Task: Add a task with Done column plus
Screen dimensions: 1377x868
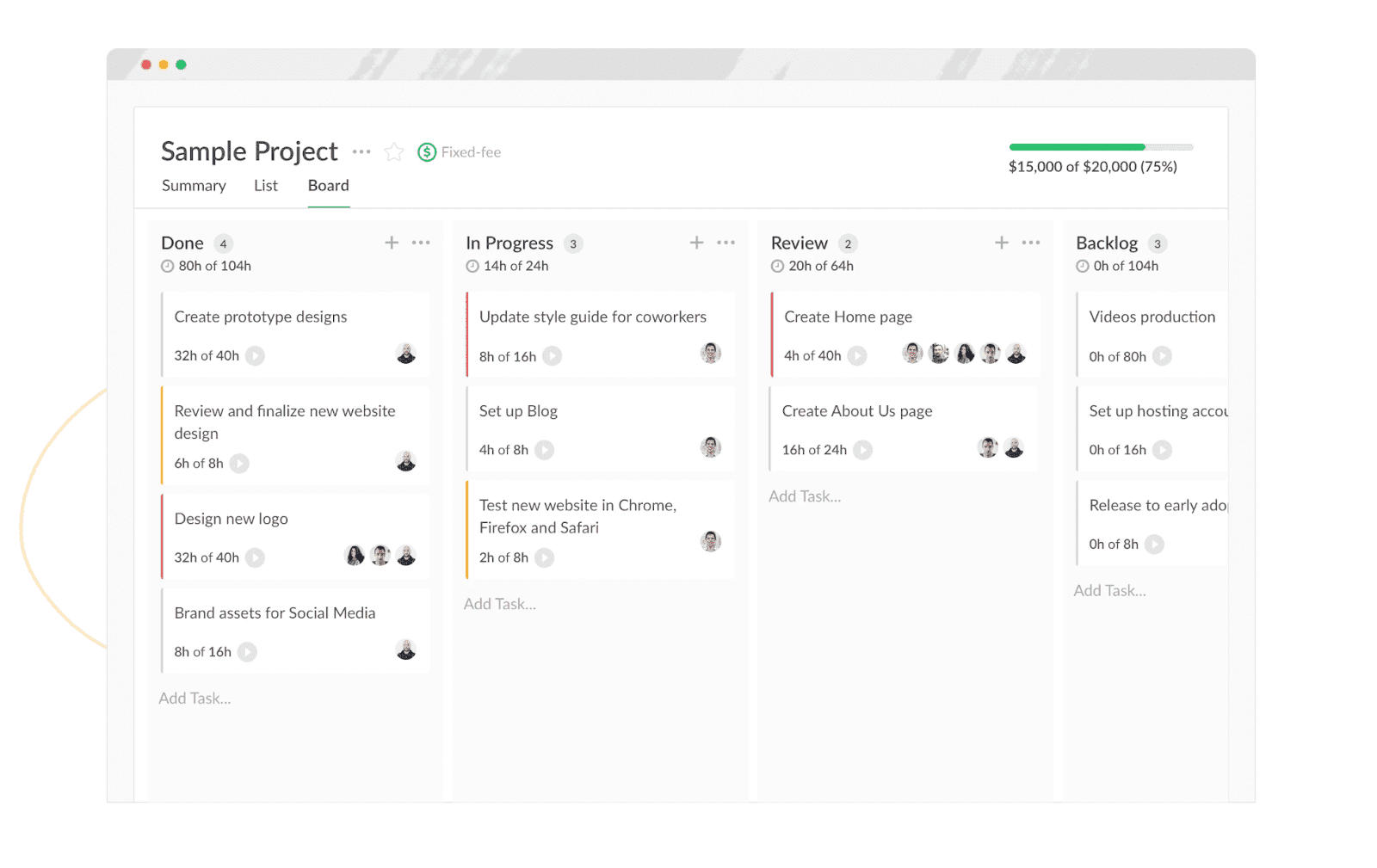Action: tap(392, 243)
